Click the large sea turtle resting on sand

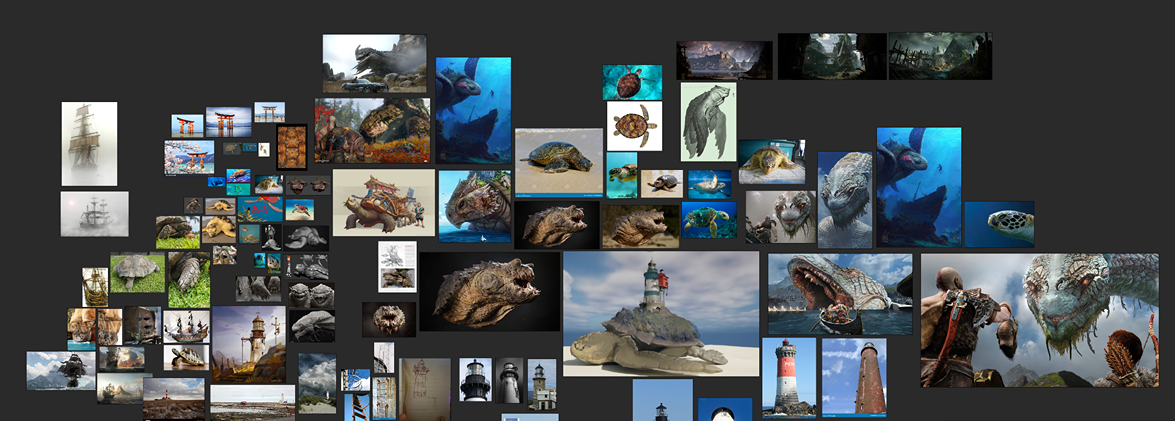tap(559, 163)
